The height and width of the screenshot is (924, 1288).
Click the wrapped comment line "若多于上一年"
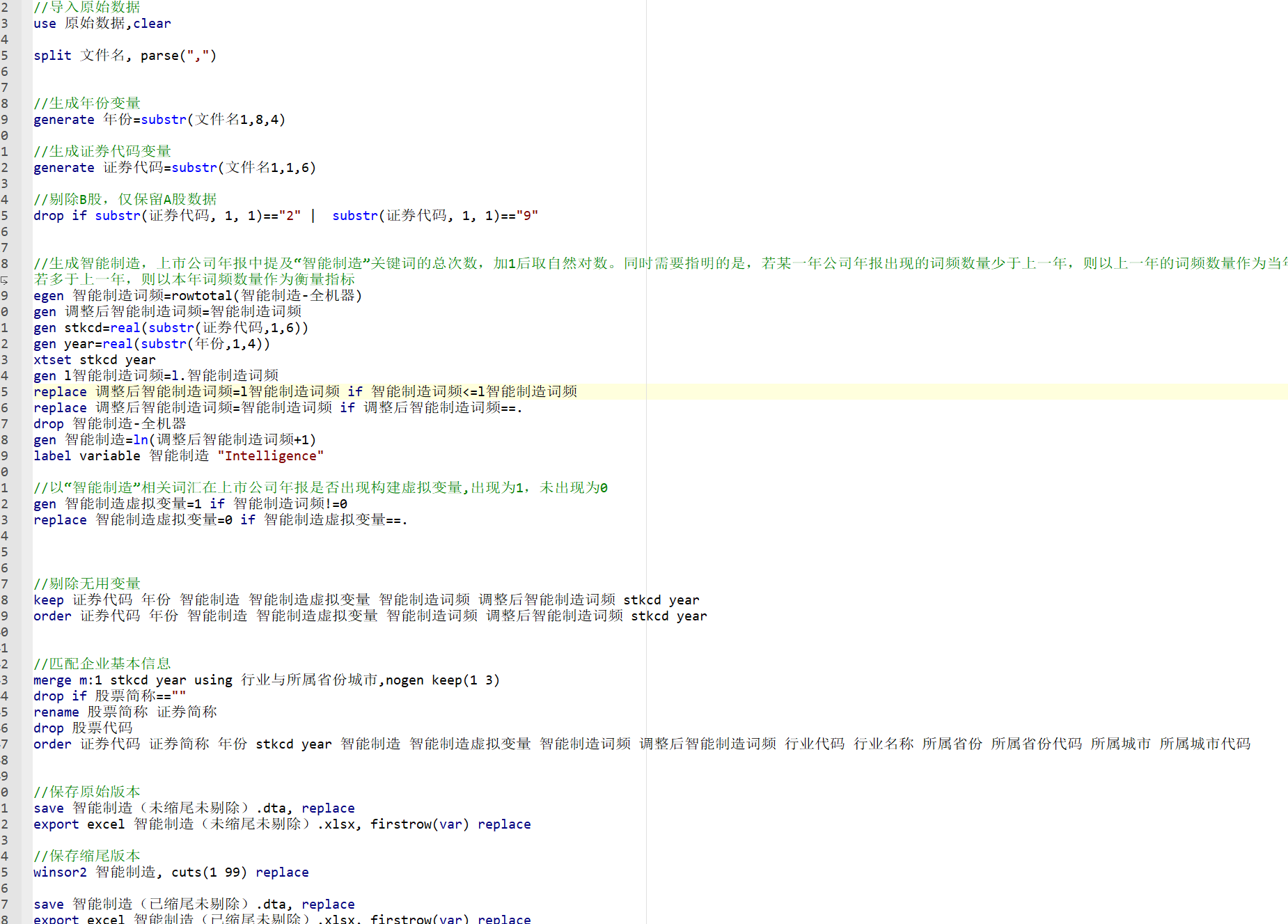click(194, 279)
